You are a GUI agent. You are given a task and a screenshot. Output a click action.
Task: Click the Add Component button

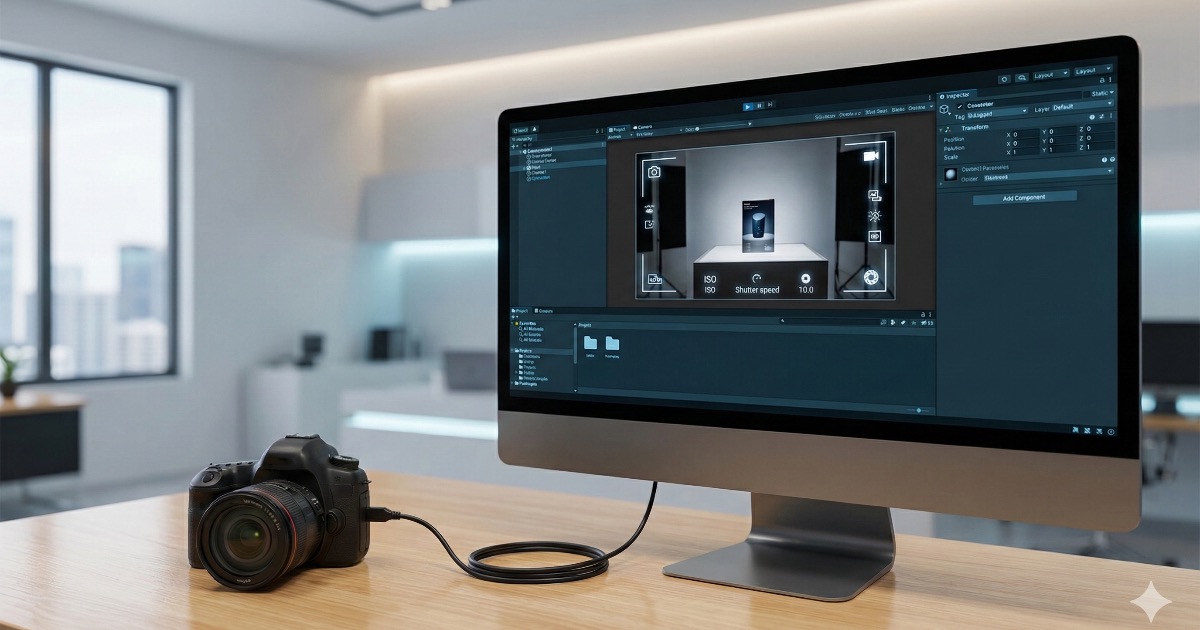pos(1025,197)
